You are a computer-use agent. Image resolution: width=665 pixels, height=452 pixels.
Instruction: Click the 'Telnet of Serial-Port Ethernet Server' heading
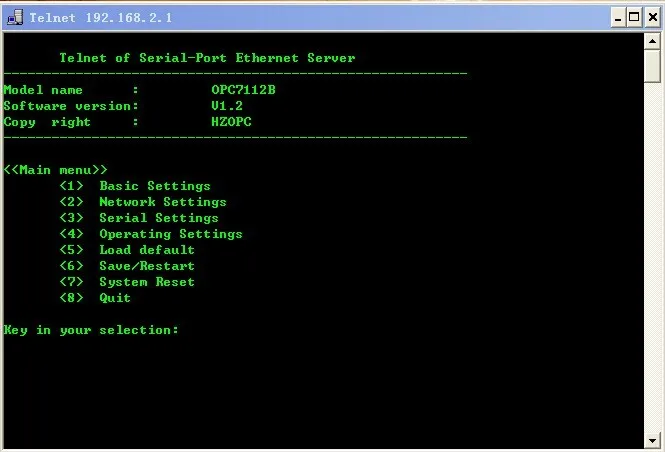pyautogui.click(x=207, y=58)
